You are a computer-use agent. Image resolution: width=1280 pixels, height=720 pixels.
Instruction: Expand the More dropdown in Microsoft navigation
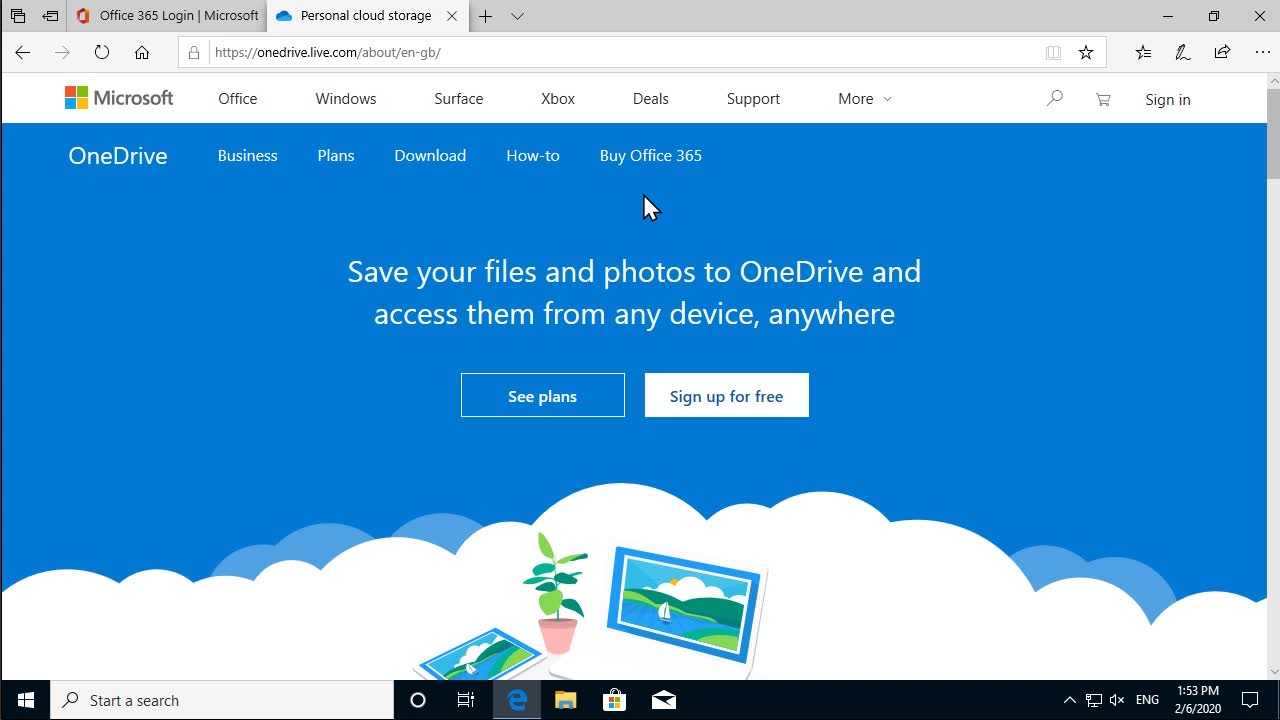pos(864,99)
